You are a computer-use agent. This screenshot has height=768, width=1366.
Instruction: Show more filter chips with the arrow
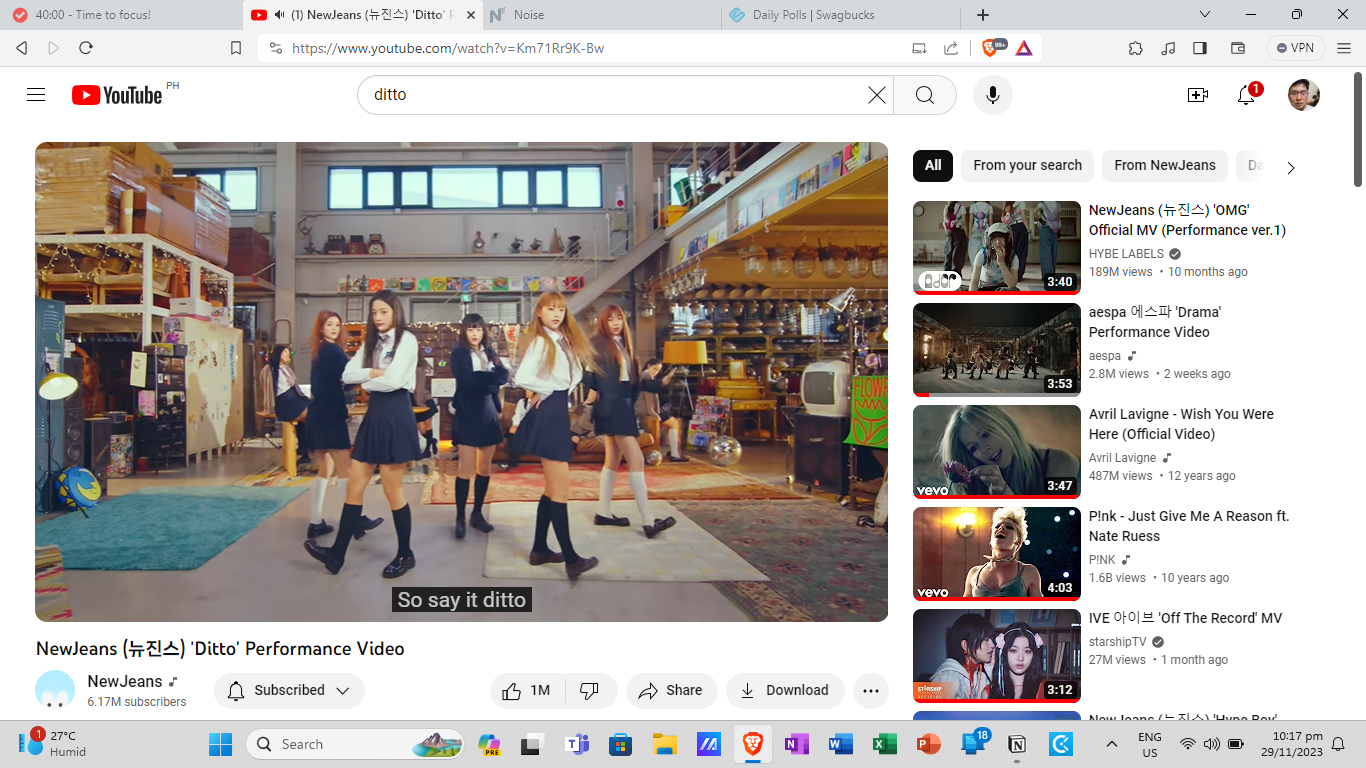[x=1290, y=167]
